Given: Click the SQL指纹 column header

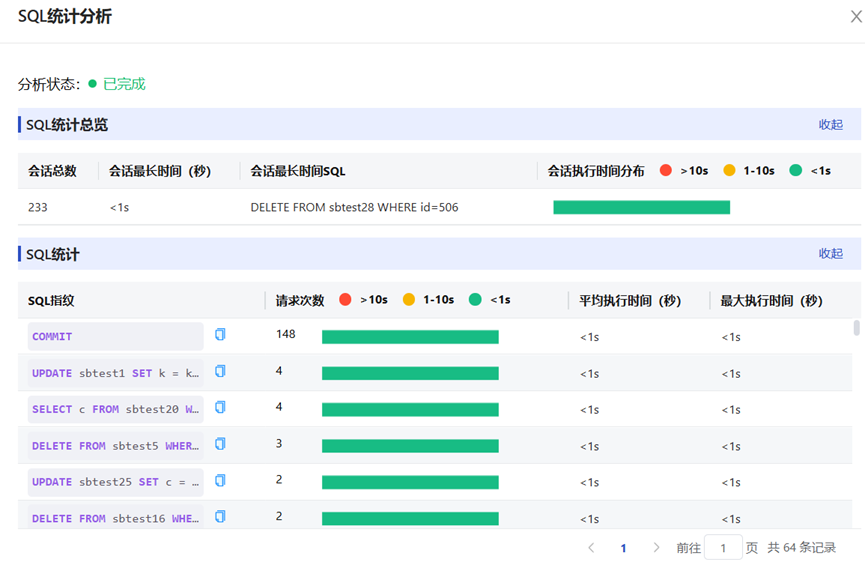Looking at the screenshot, I should point(51,301).
